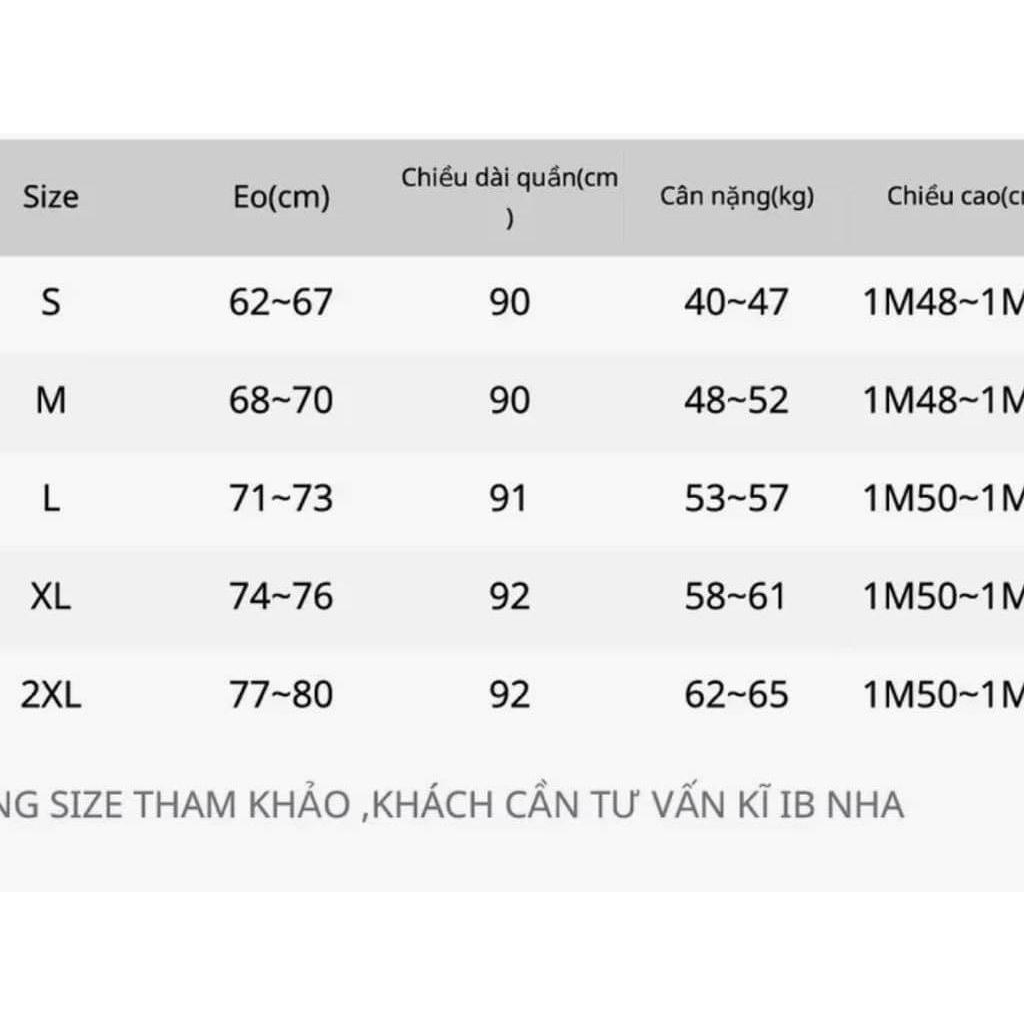Click the 77~80 waist cell
1024x1024 pixels.
pyautogui.click(x=281, y=695)
